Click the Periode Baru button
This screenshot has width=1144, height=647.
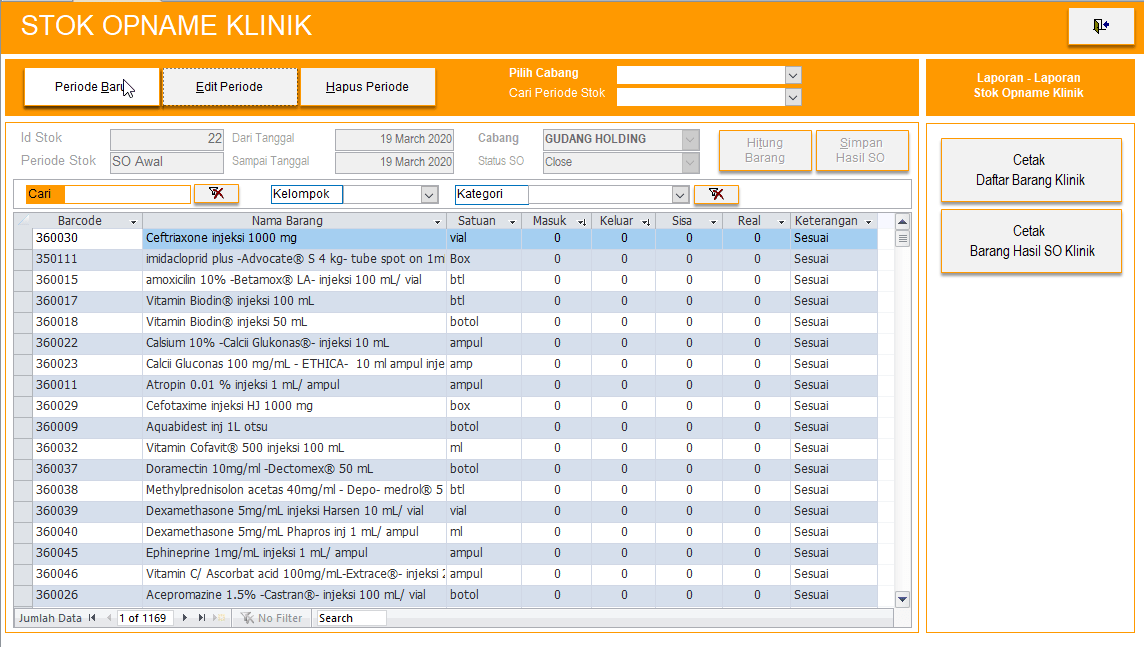click(91, 87)
